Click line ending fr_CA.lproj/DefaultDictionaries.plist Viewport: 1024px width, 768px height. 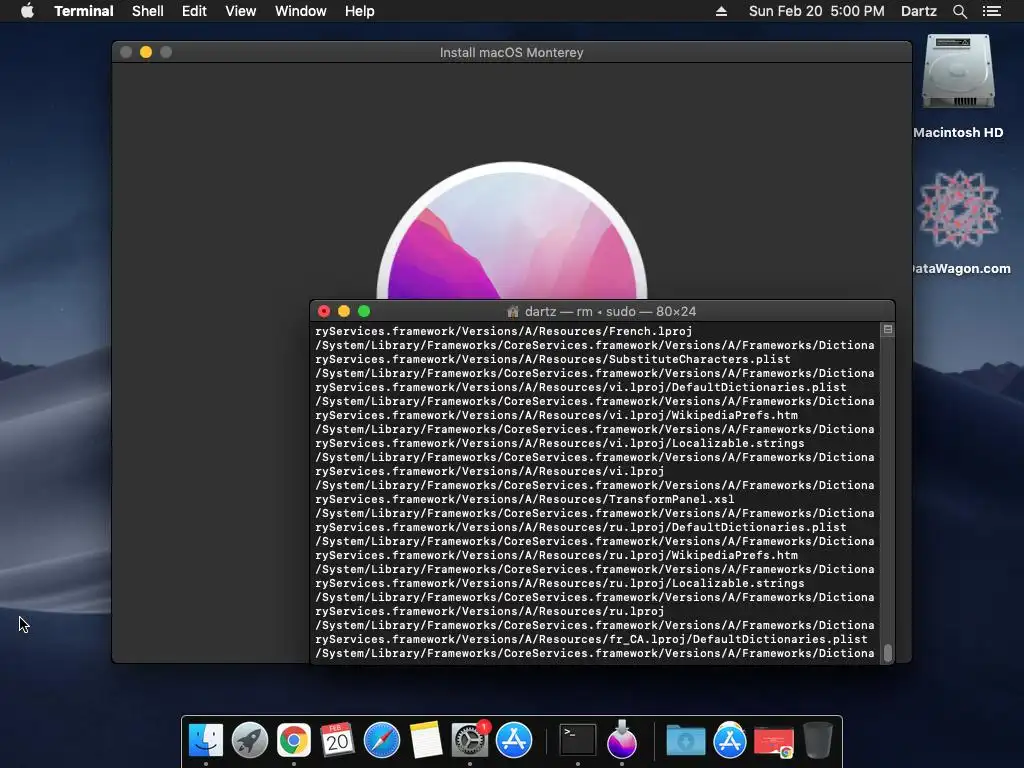pyautogui.click(x=591, y=639)
